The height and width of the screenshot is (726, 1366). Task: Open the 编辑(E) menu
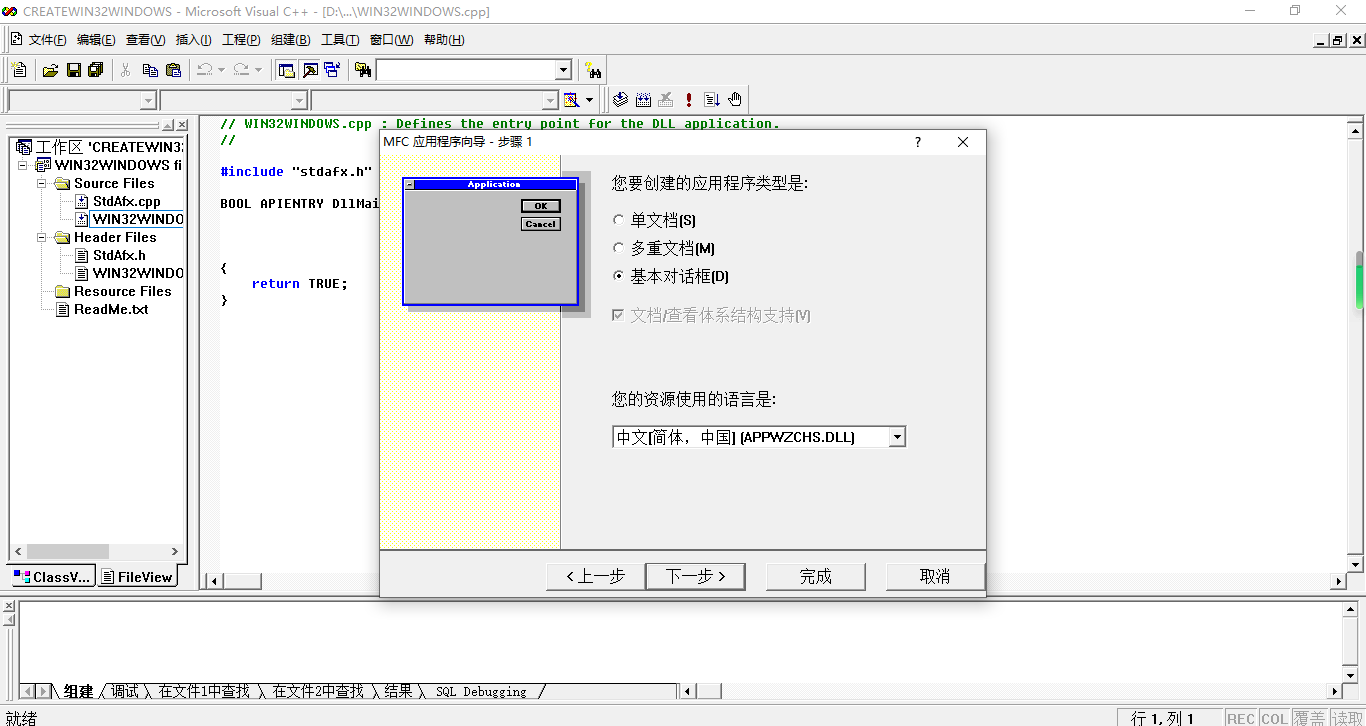(x=96, y=40)
